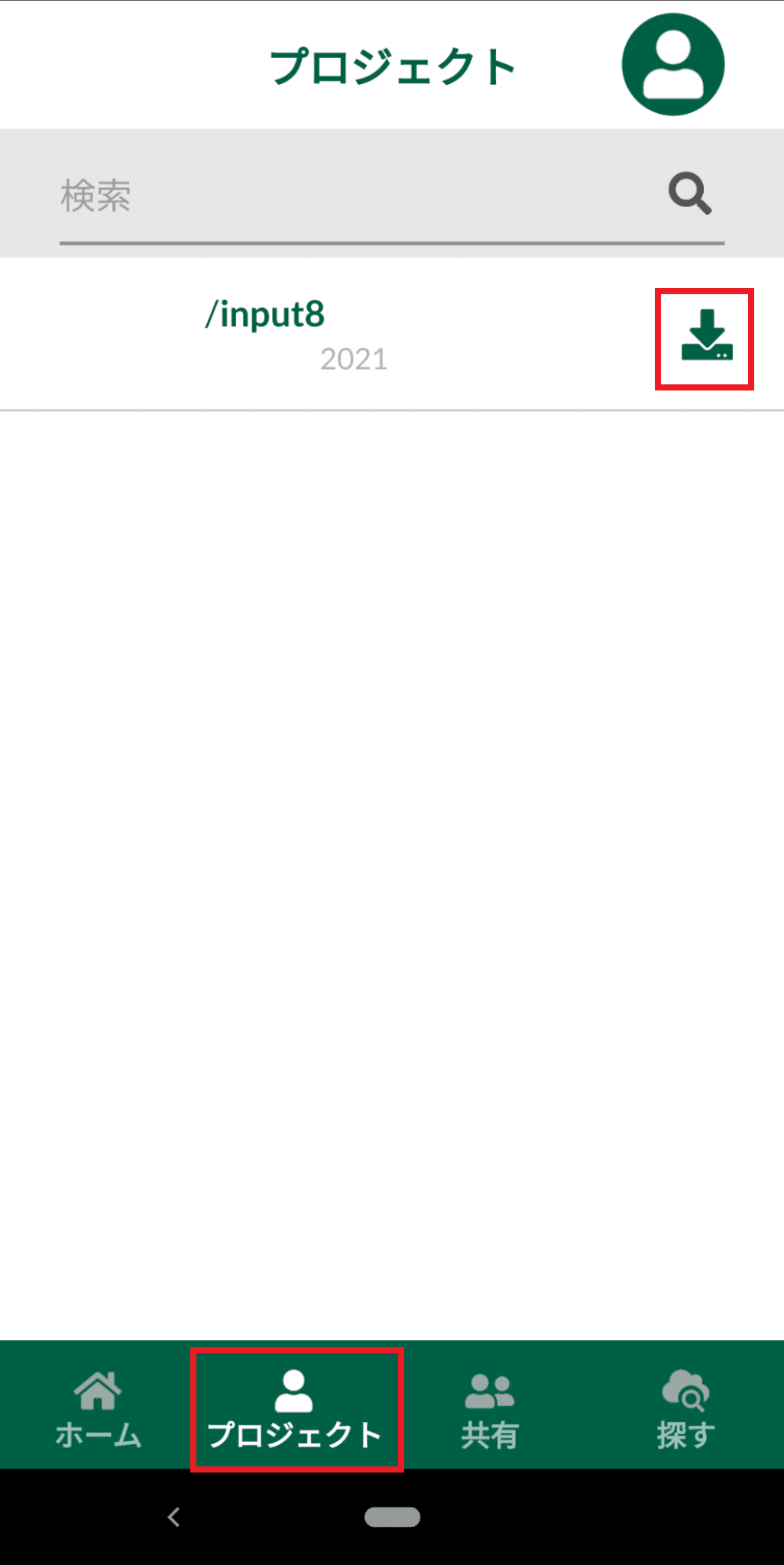Tap the blank space left of /input8
This screenshot has height=1565, width=784.
point(99,335)
